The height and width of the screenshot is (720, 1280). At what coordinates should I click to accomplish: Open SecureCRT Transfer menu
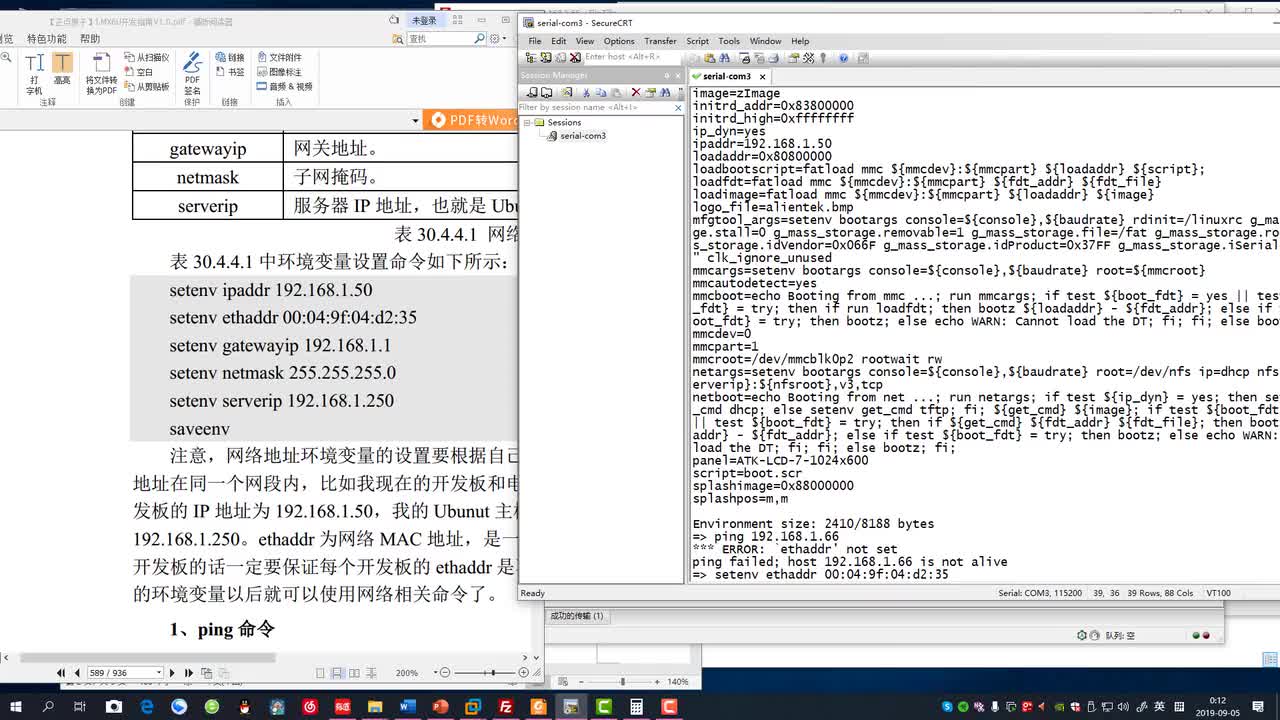[660, 41]
